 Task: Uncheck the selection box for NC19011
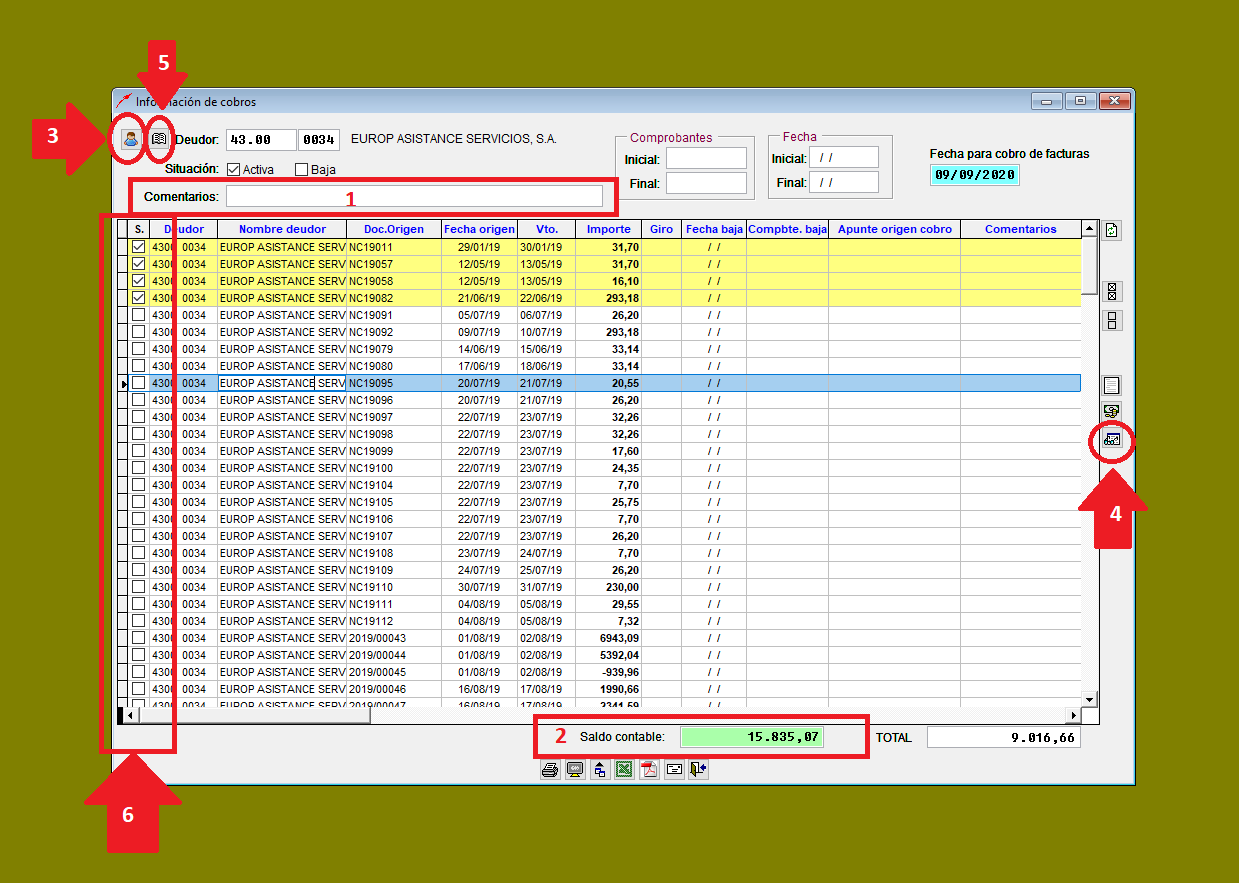[x=139, y=247]
